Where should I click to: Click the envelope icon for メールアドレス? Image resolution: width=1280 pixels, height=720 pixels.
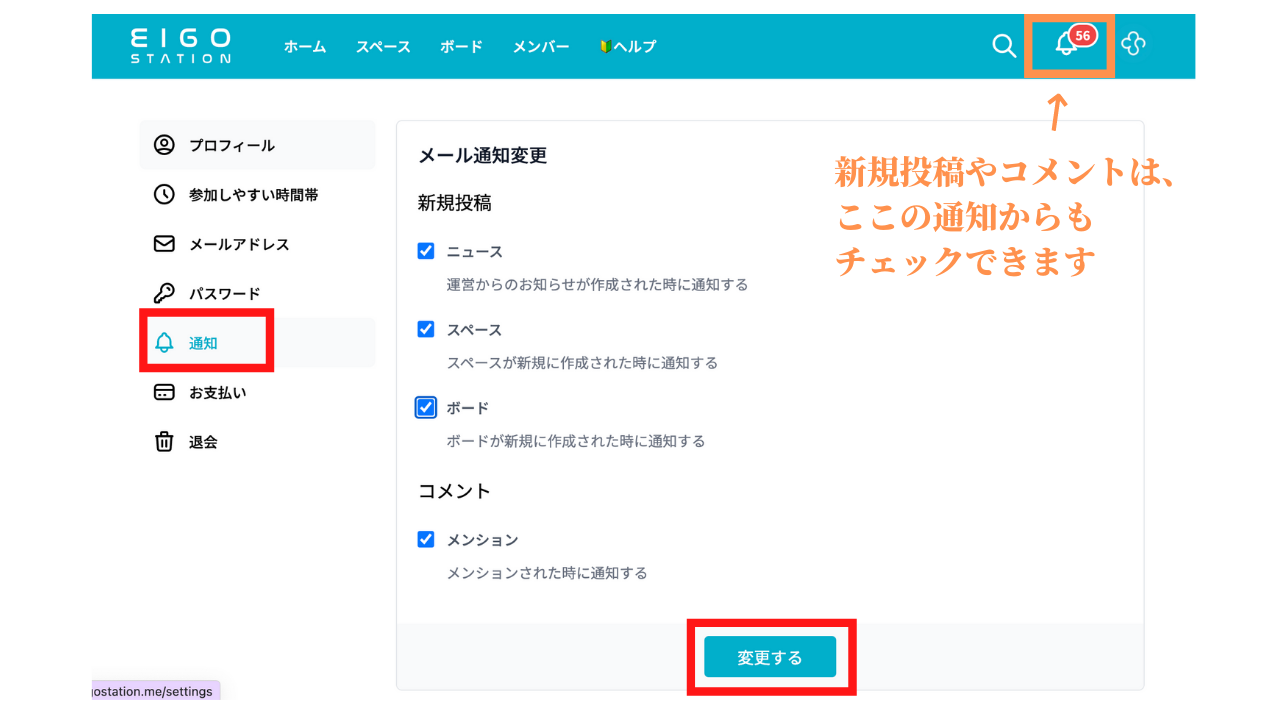(164, 244)
